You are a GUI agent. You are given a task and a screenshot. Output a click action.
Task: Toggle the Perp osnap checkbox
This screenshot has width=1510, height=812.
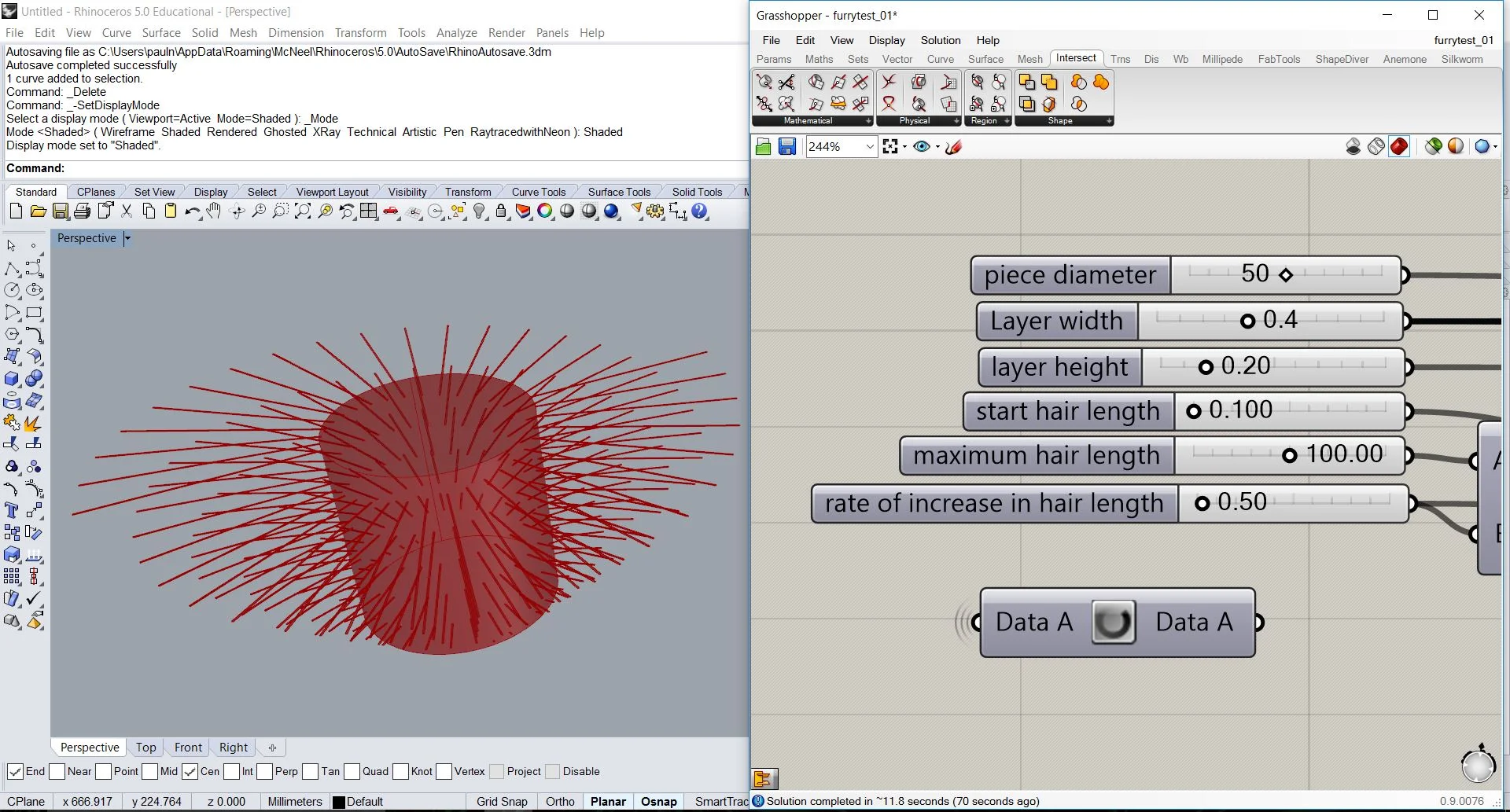point(264,772)
